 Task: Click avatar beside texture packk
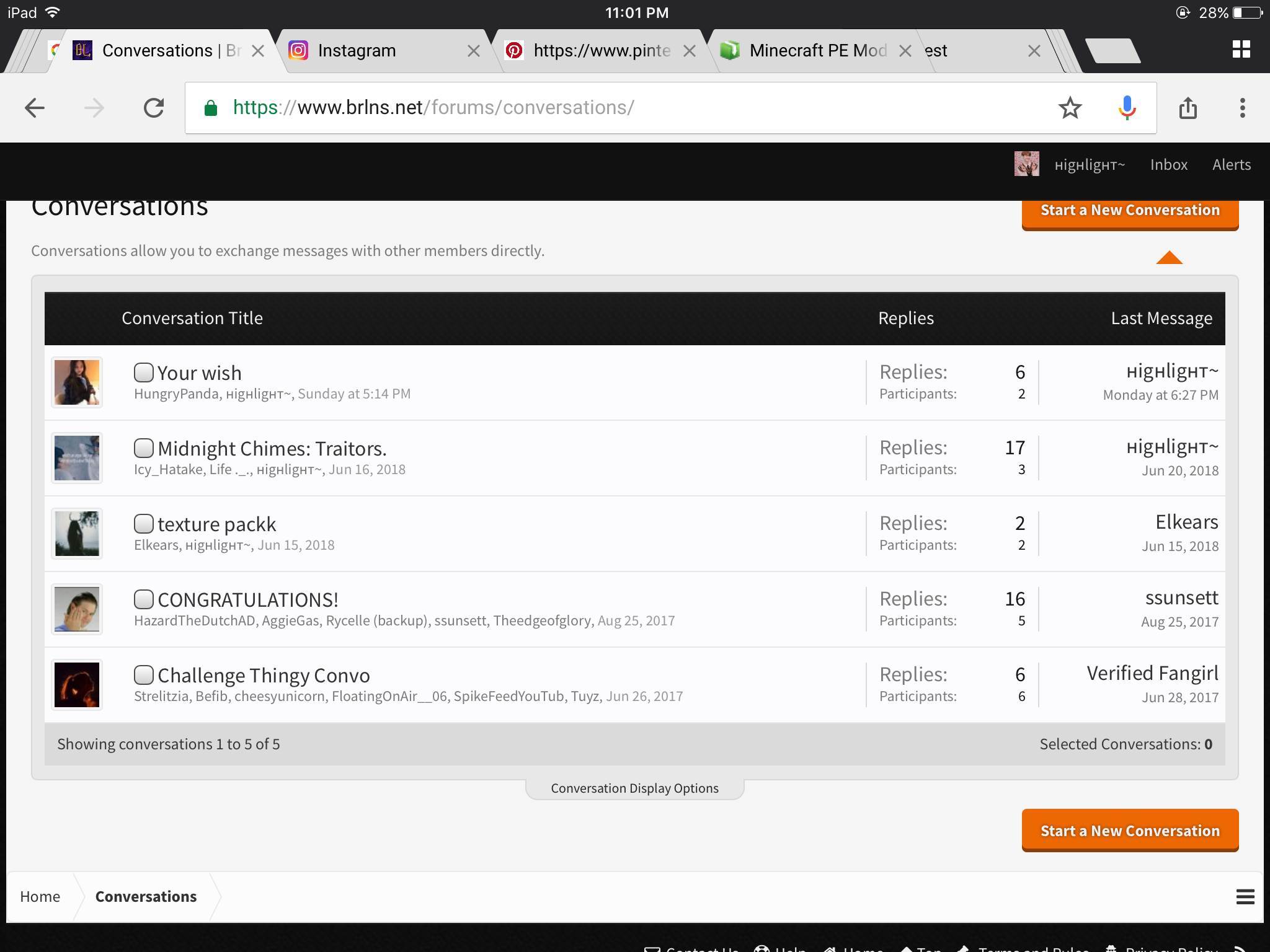tap(77, 534)
